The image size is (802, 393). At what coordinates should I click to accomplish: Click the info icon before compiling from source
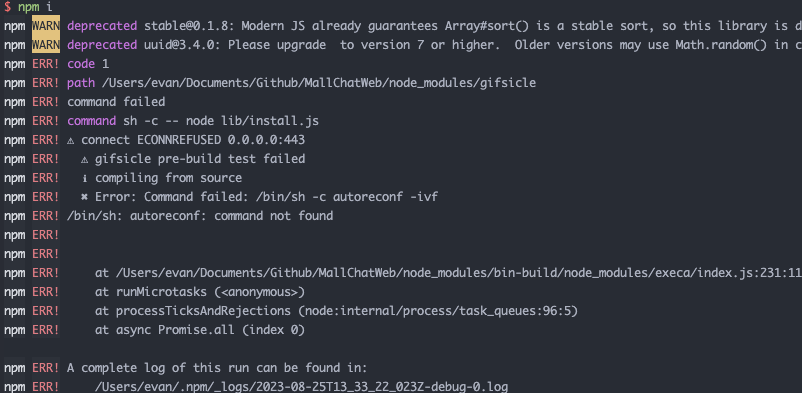84,178
